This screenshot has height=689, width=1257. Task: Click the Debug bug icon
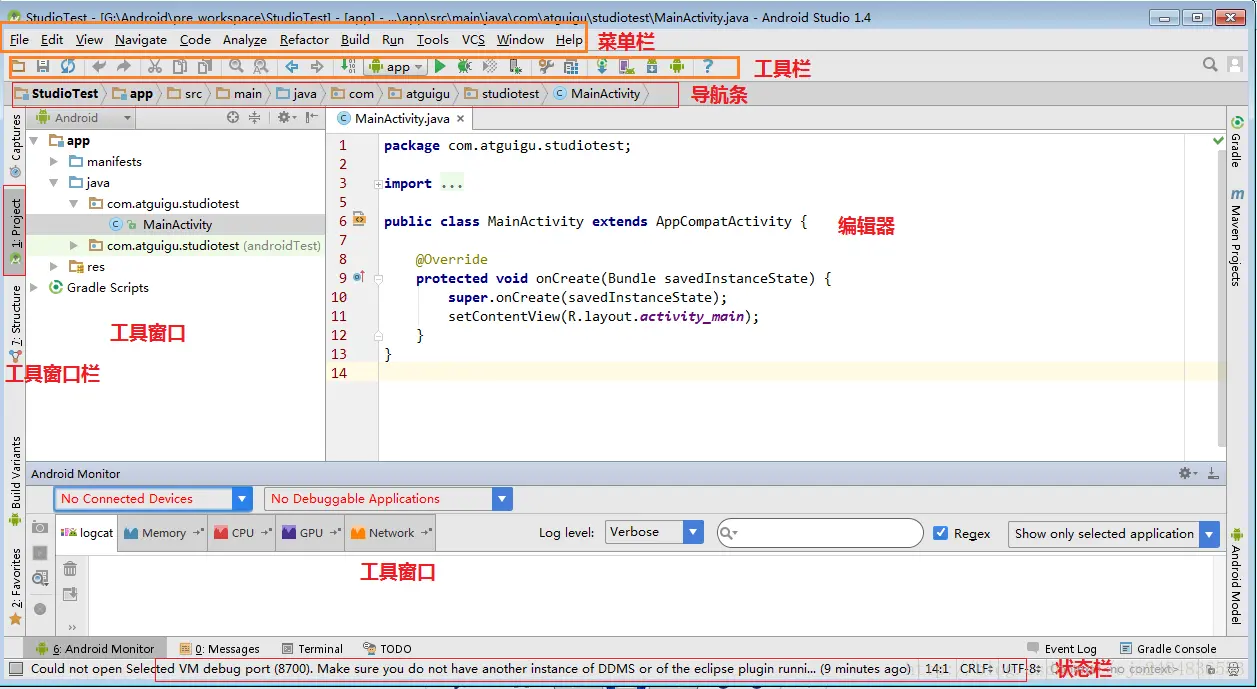[465, 67]
